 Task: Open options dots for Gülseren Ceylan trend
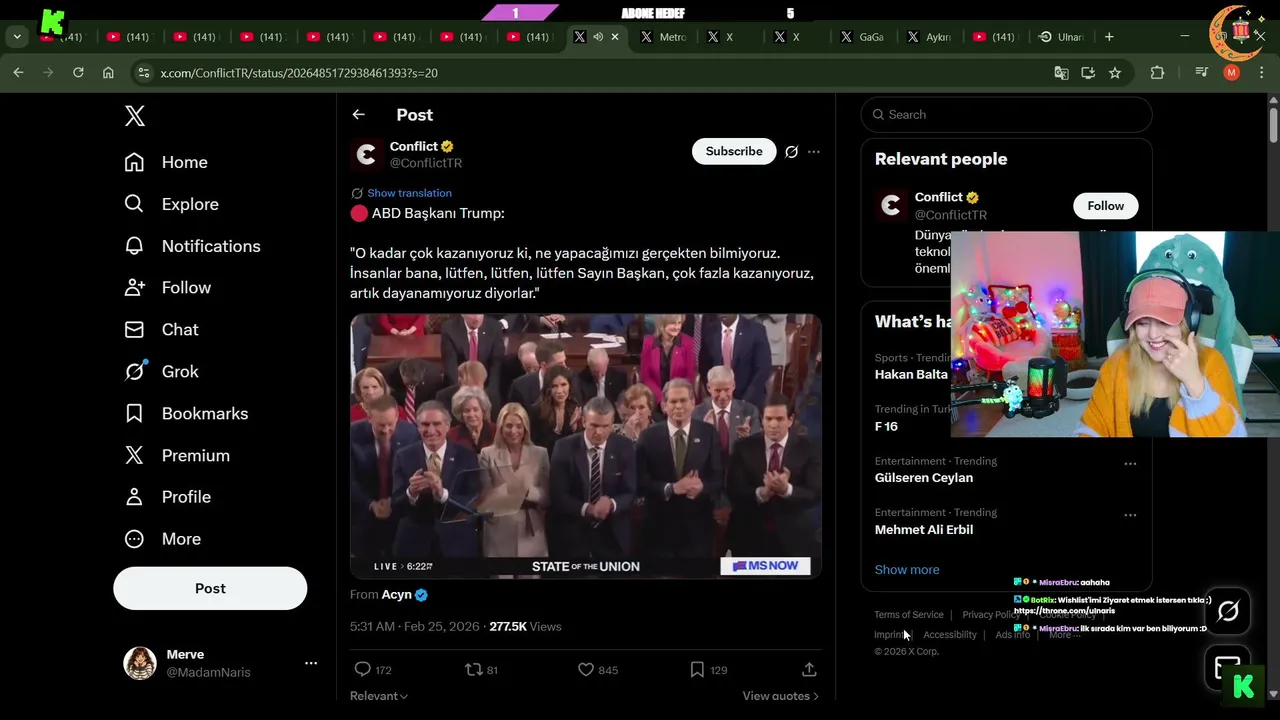[1130, 464]
